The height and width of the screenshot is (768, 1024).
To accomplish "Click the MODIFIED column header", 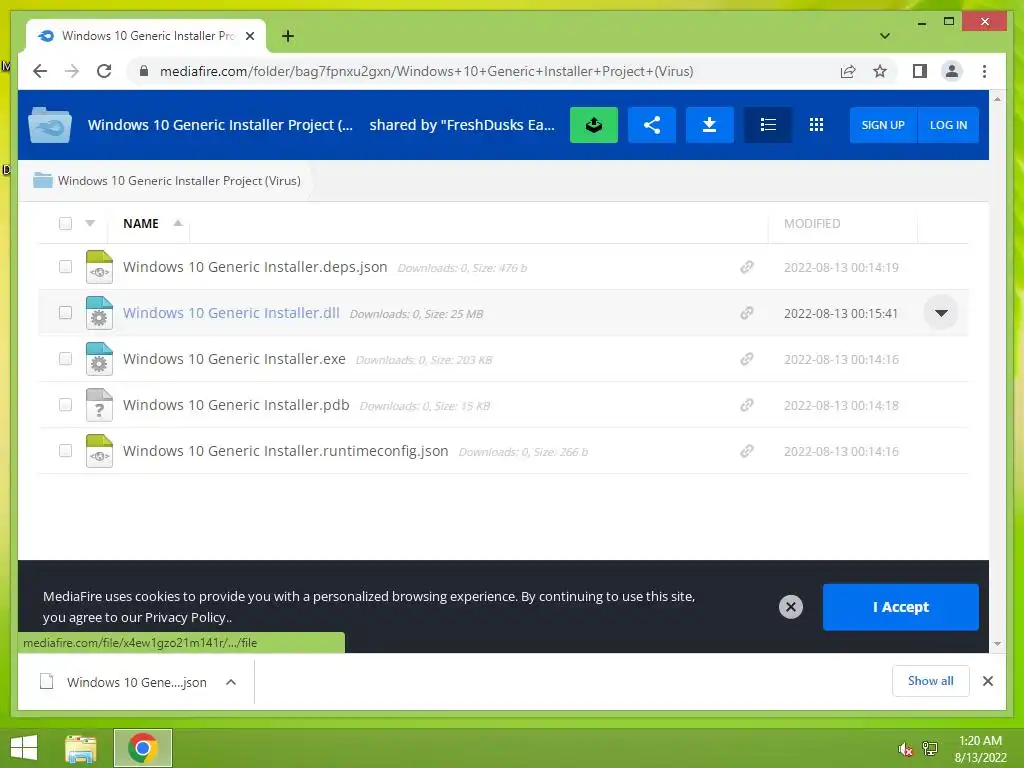I will pyautogui.click(x=812, y=223).
